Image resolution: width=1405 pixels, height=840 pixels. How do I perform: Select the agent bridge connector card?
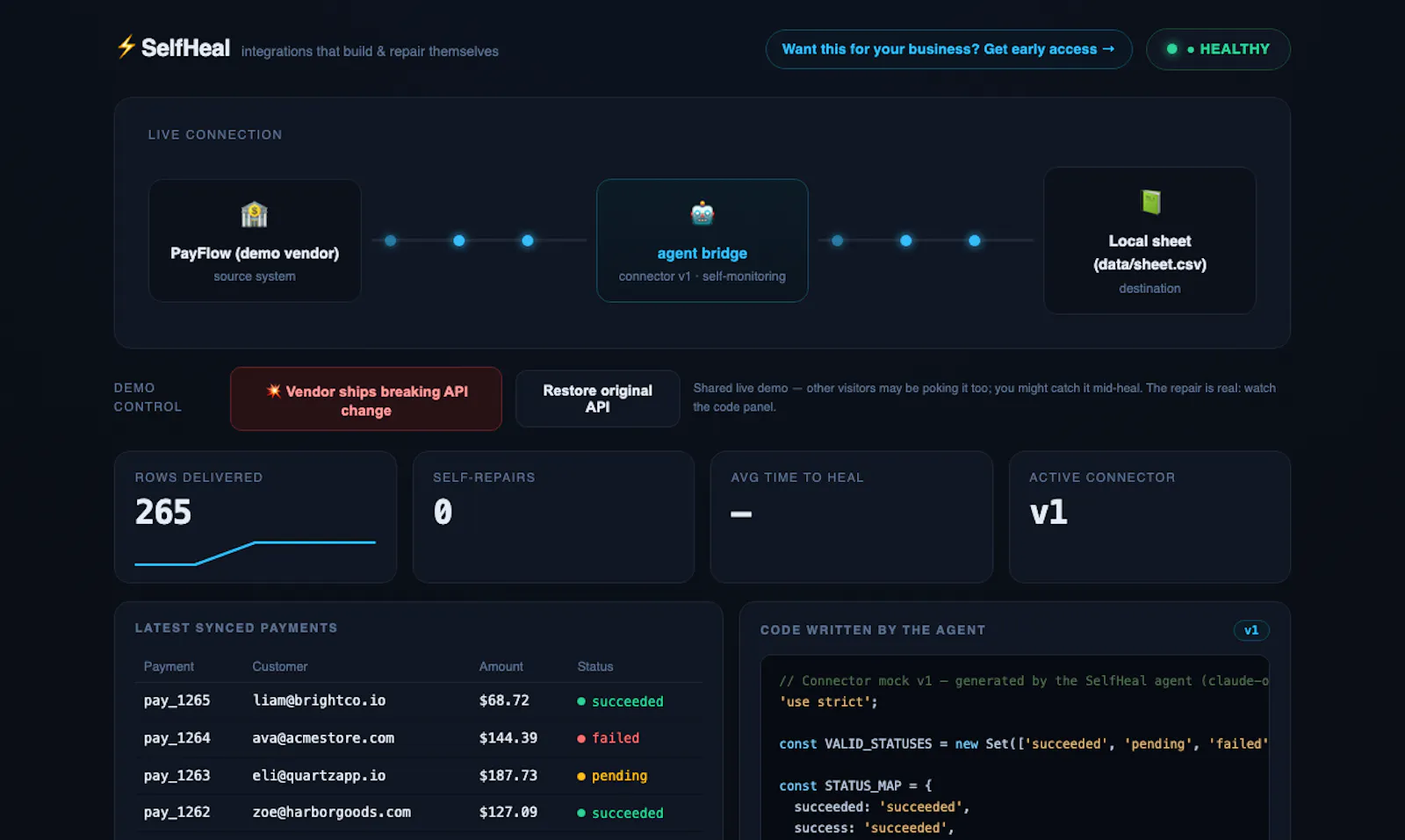tap(702, 241)
